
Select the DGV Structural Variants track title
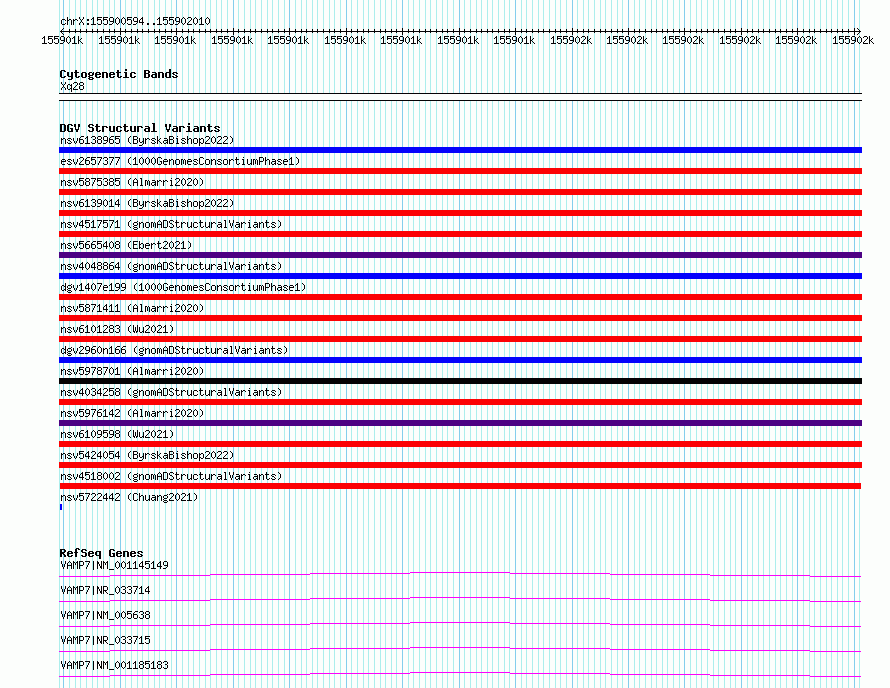click(140, 128)
